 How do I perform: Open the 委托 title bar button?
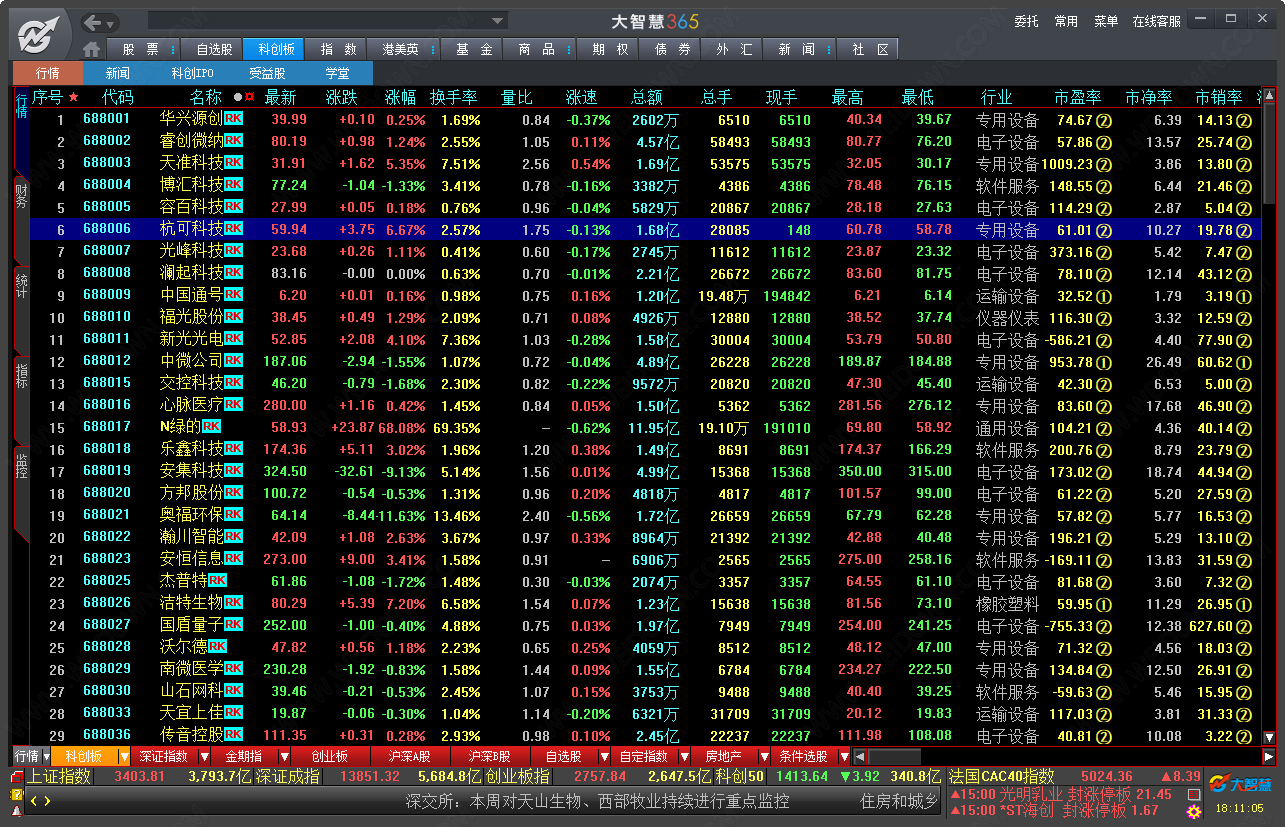click(1026, 21)
